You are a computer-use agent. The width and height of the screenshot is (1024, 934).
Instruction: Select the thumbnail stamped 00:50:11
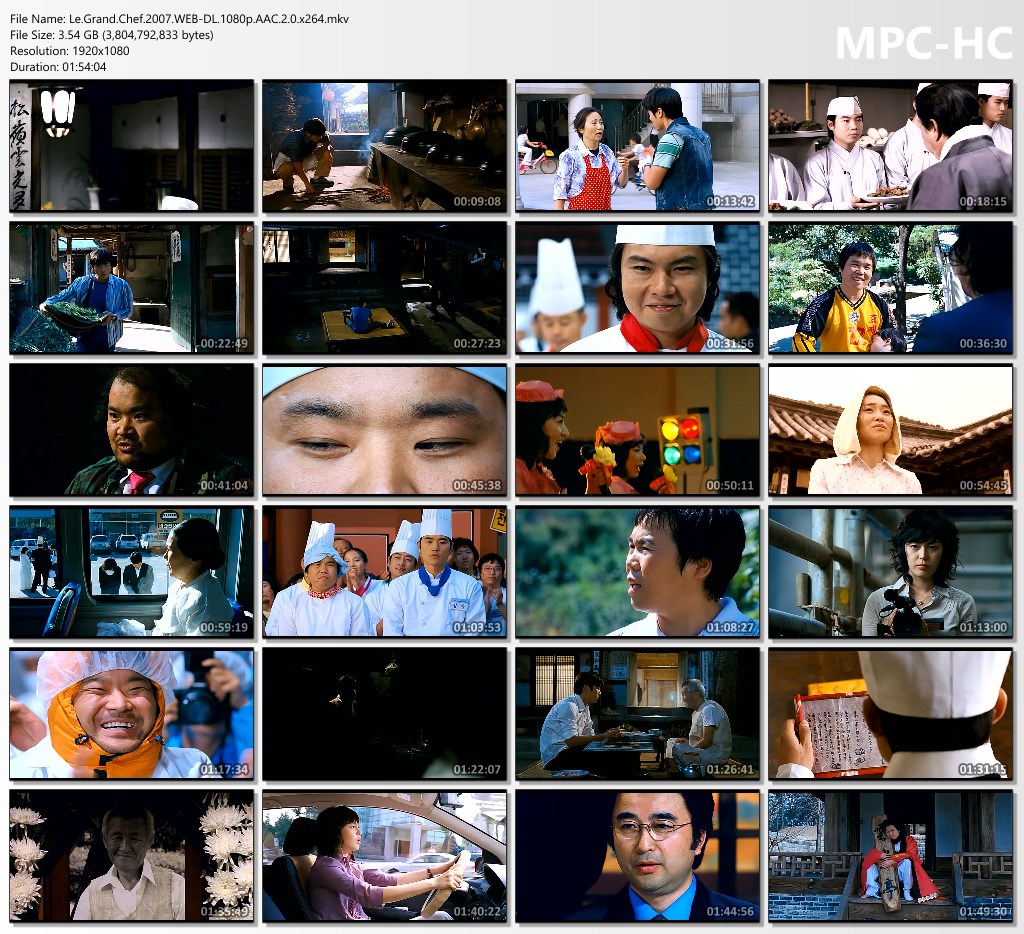[x=637, y=430]
